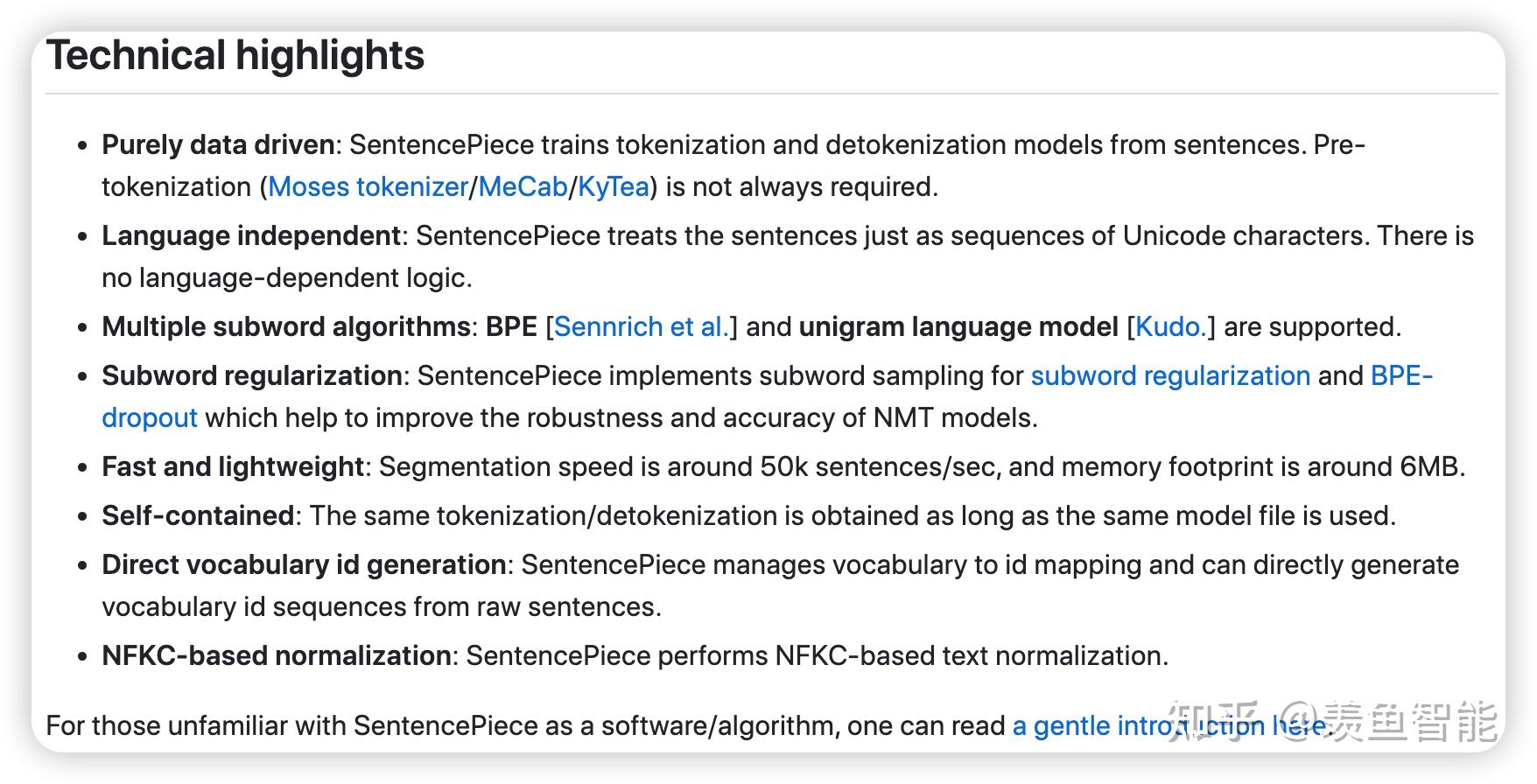Click the bold Fast and lightweight text
This screenshot has width=1537, height=784.
[233, 467]
